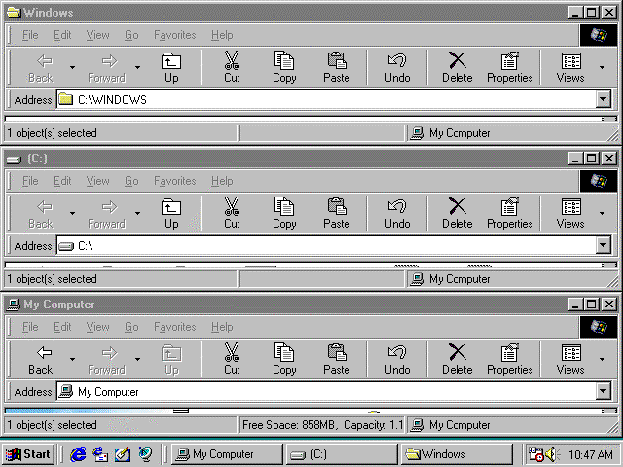Open the Help menu in My Computer window

pos(221,327)
